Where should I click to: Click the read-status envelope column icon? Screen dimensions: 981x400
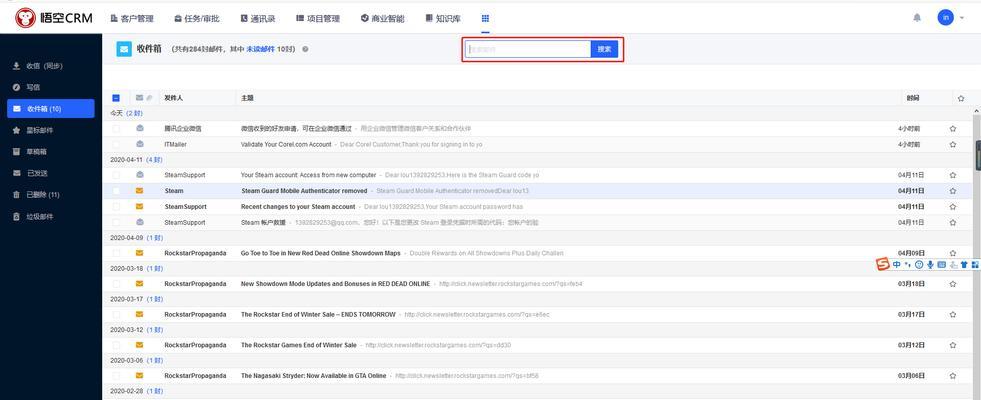(x=140, y=98)
